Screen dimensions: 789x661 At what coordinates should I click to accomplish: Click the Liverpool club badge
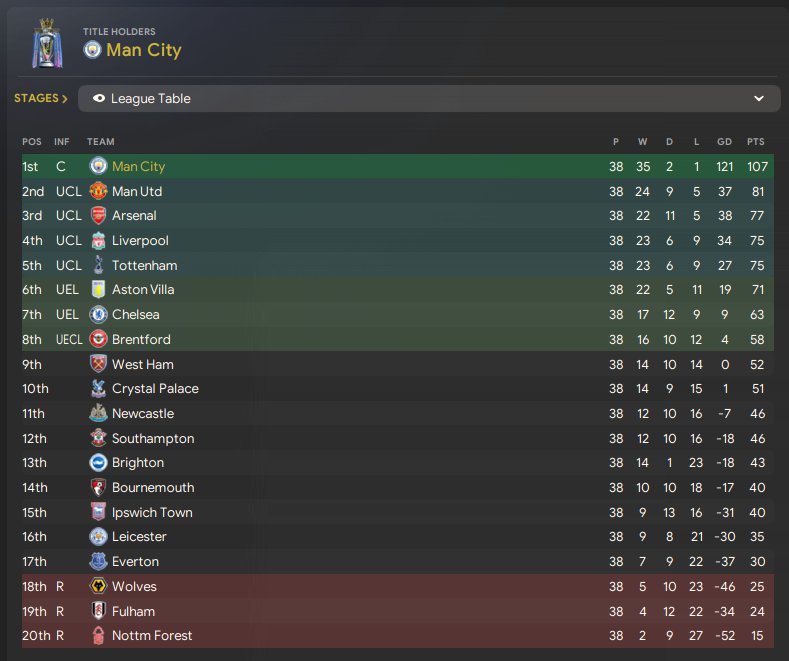click(98, 241)
